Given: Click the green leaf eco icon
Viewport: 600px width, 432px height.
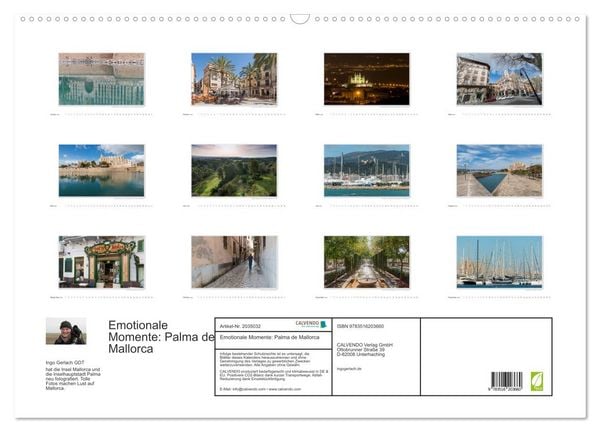Looking at the screenshot, I should (x=536, y=381).
